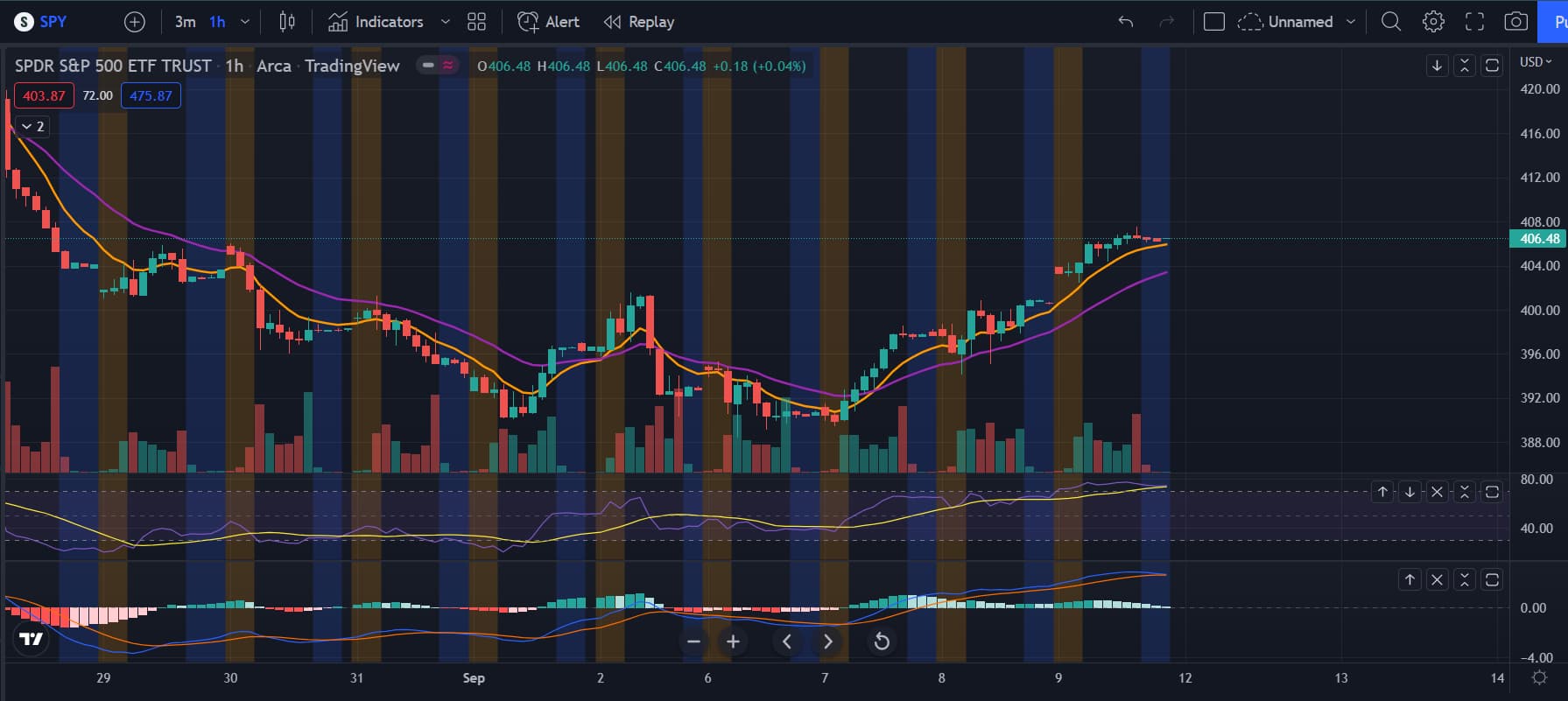
Task: Create a new Alert
Action: point(549,22)
